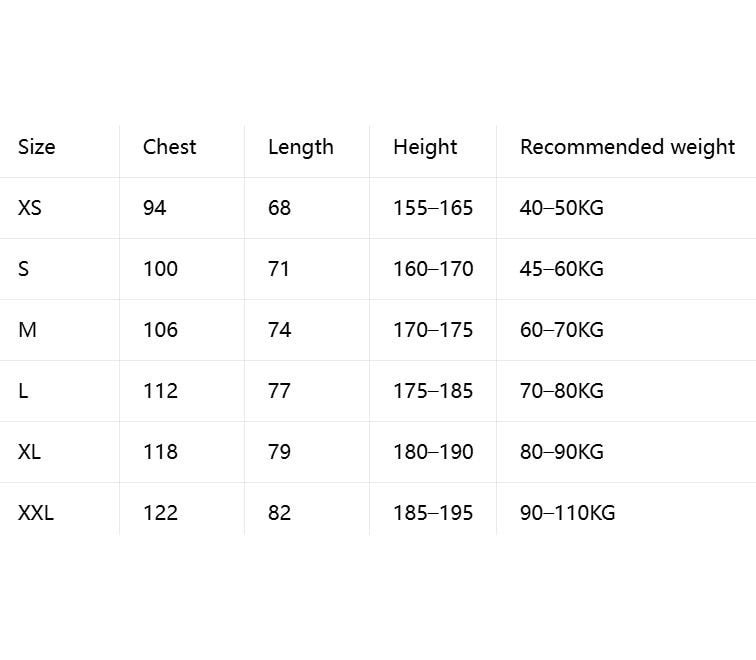The image size is (756, 660).
Task: Click the Length column header
Action: 301,148
